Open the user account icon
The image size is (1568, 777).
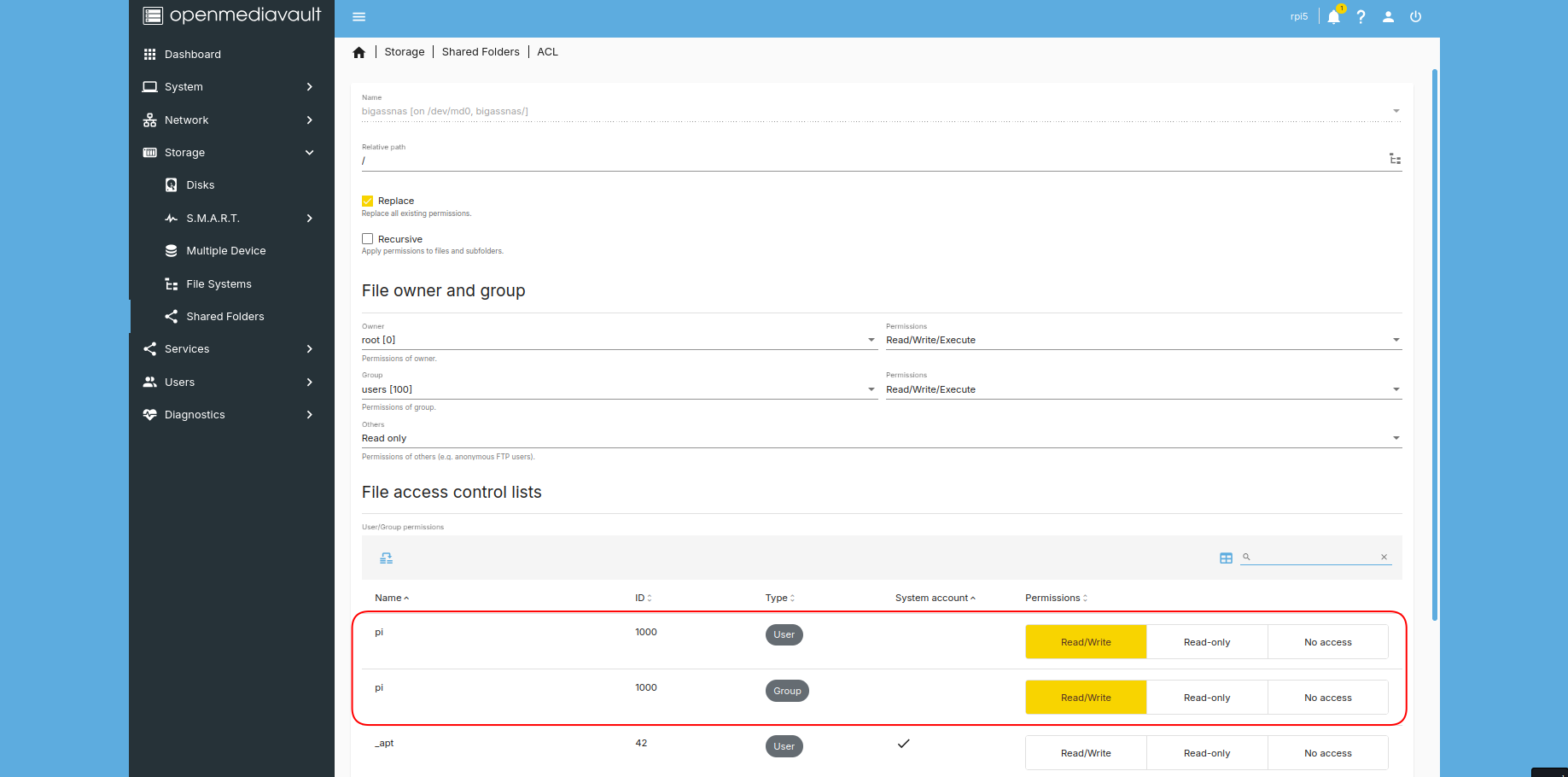tap(1389, 17)
